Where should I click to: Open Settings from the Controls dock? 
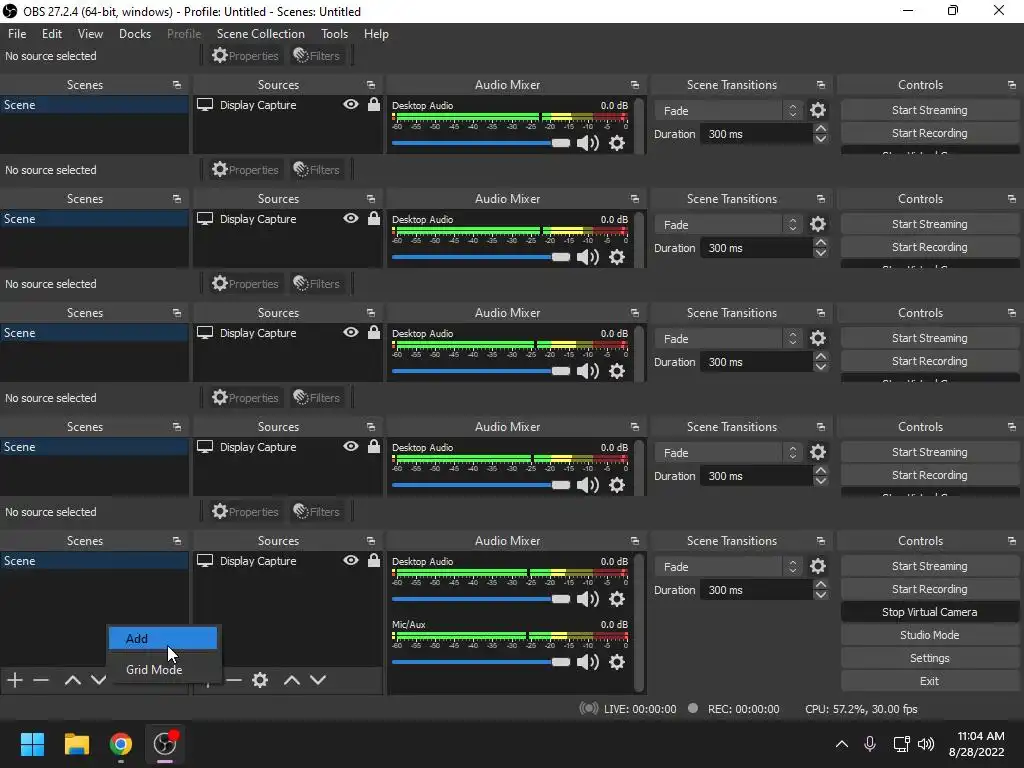[929, 658]
